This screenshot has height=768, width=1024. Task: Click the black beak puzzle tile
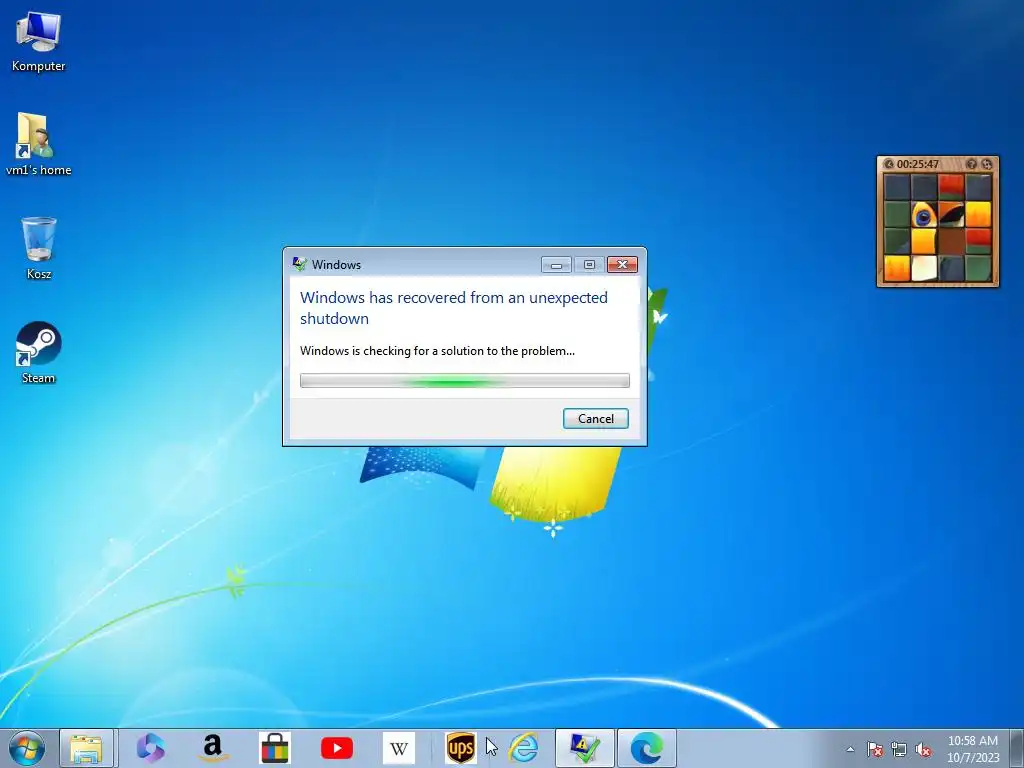[x=951, y=215]
